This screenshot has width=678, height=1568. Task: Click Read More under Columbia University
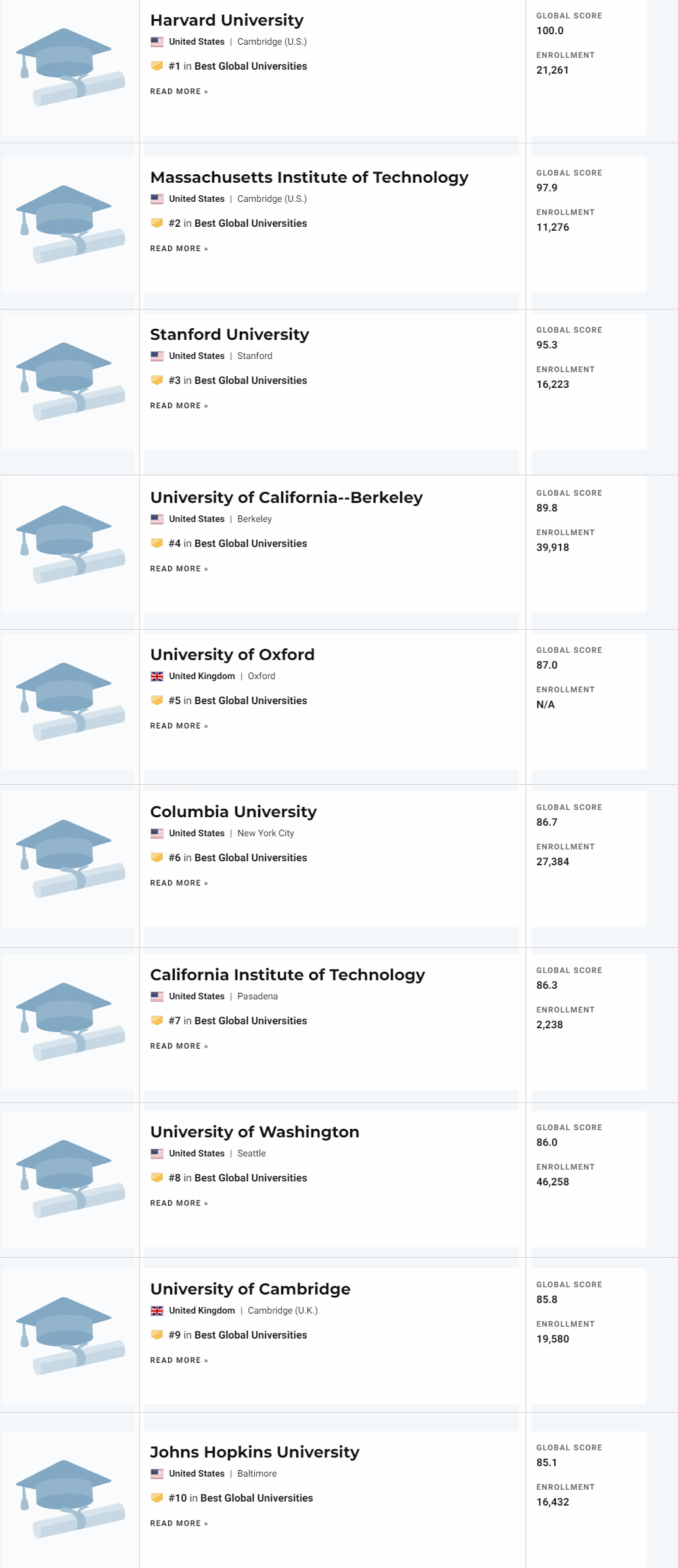(x=179, y=883)
